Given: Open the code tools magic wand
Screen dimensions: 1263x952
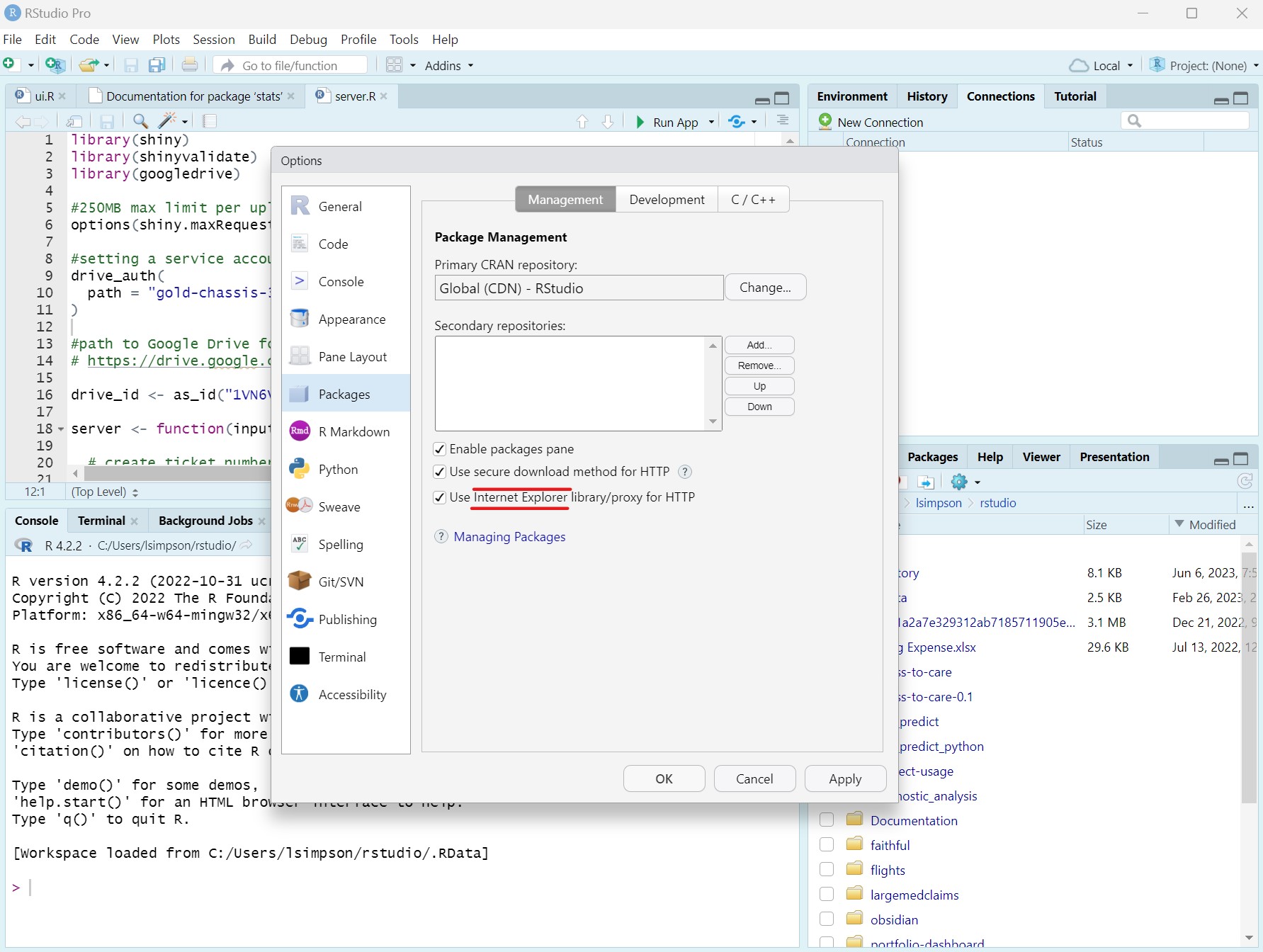Looking at the screenshot, I should point(167,121).
